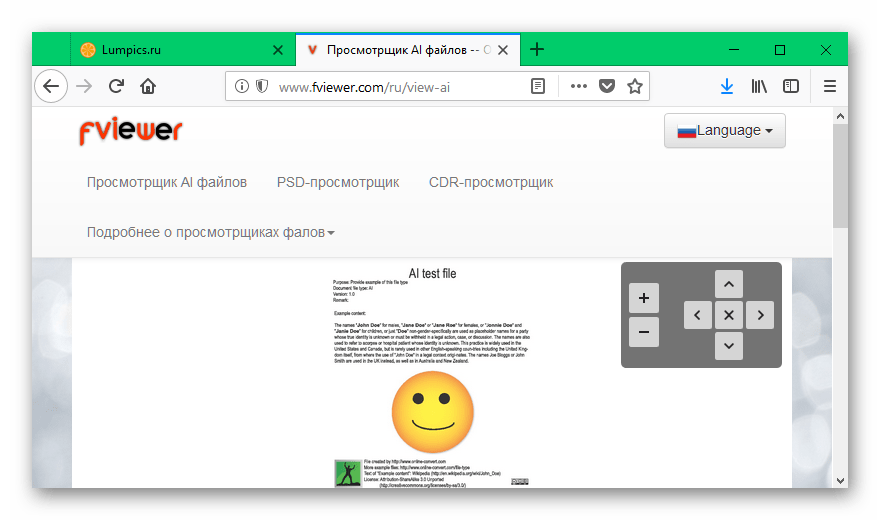Click the Creative Commons badge in the preview
This screenshot has height=520, width=880.
click(520, 481)
